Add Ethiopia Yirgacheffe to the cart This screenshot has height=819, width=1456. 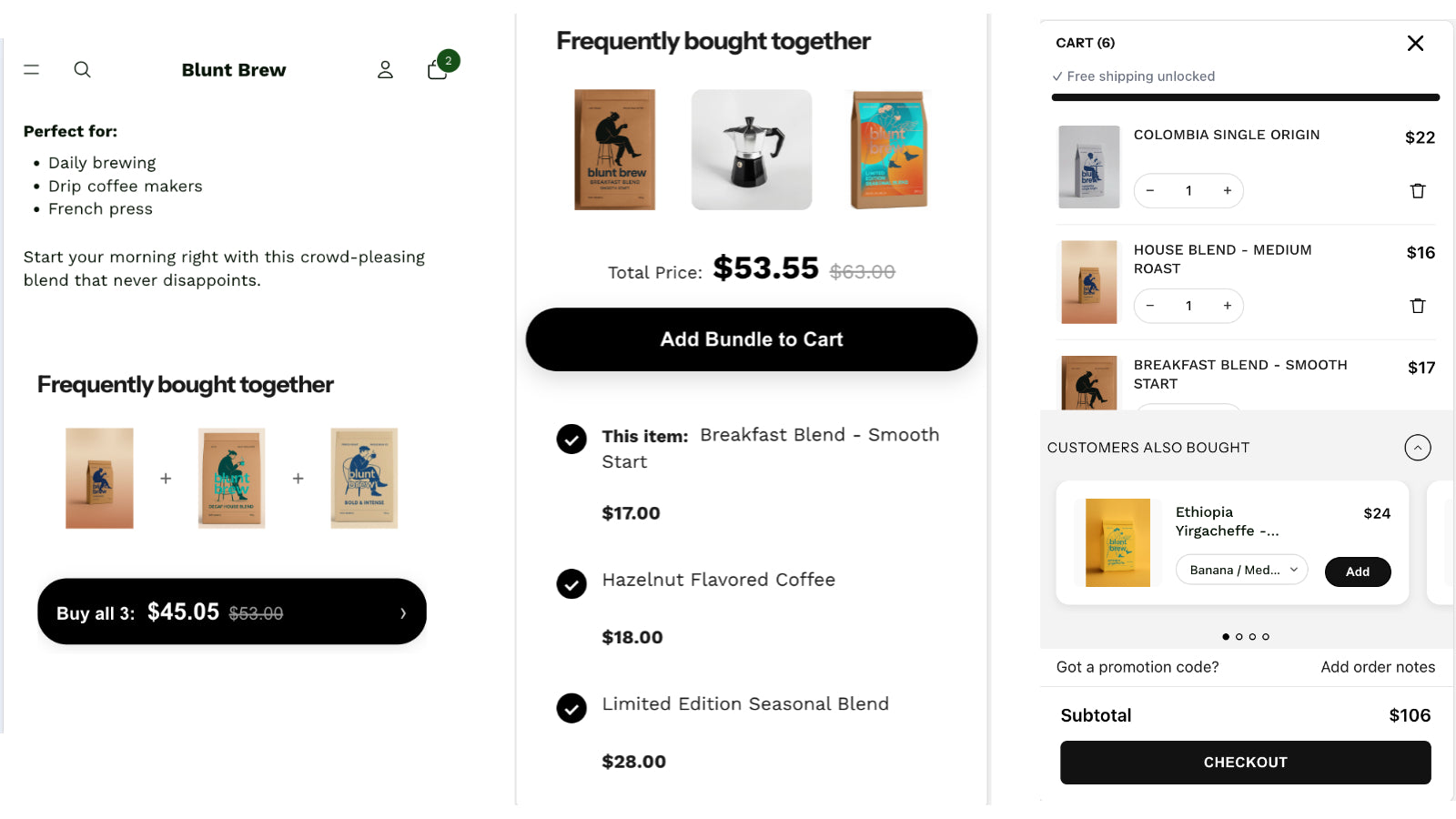[1357, 571]
